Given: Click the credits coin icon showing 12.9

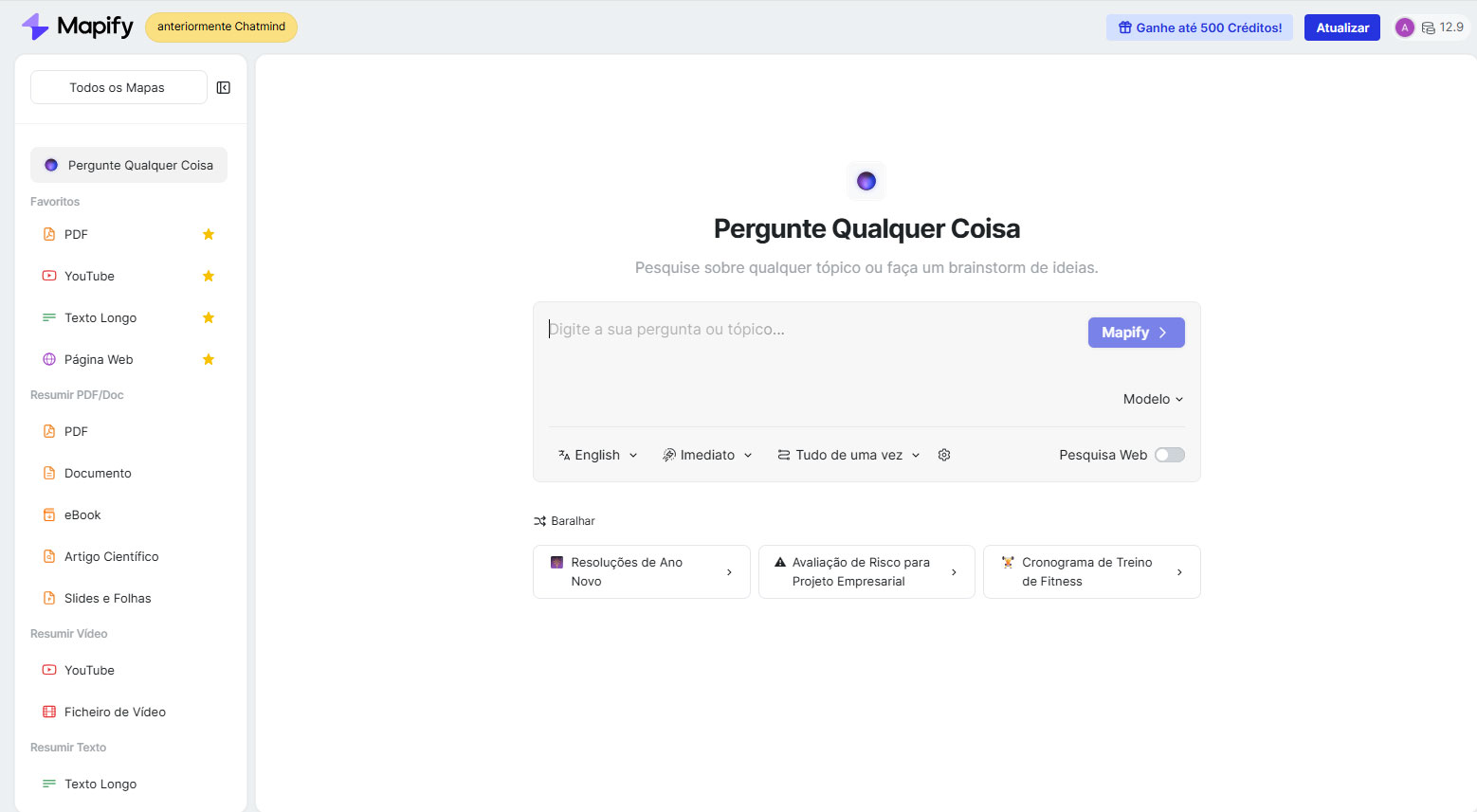Looking at the screenshot, I should point(1428,28).
